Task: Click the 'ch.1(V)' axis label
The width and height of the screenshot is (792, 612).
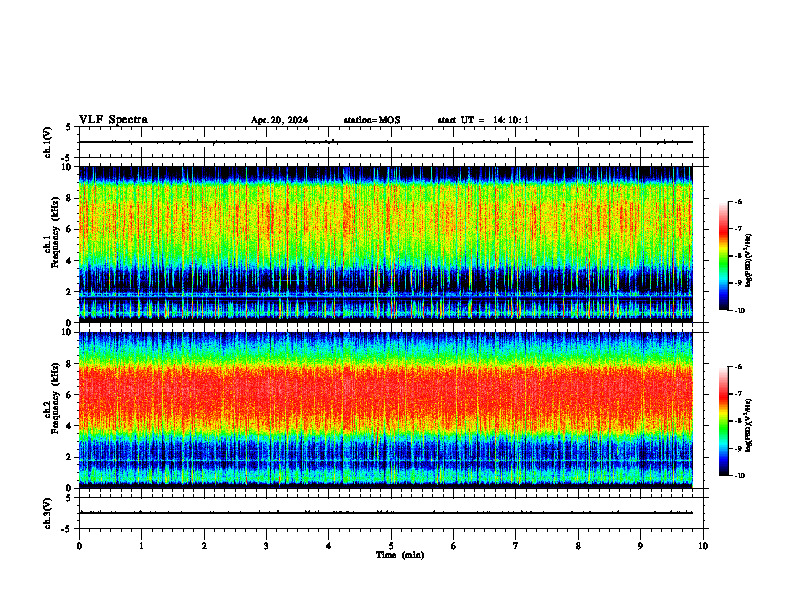Action: click(x=48, y=142)
